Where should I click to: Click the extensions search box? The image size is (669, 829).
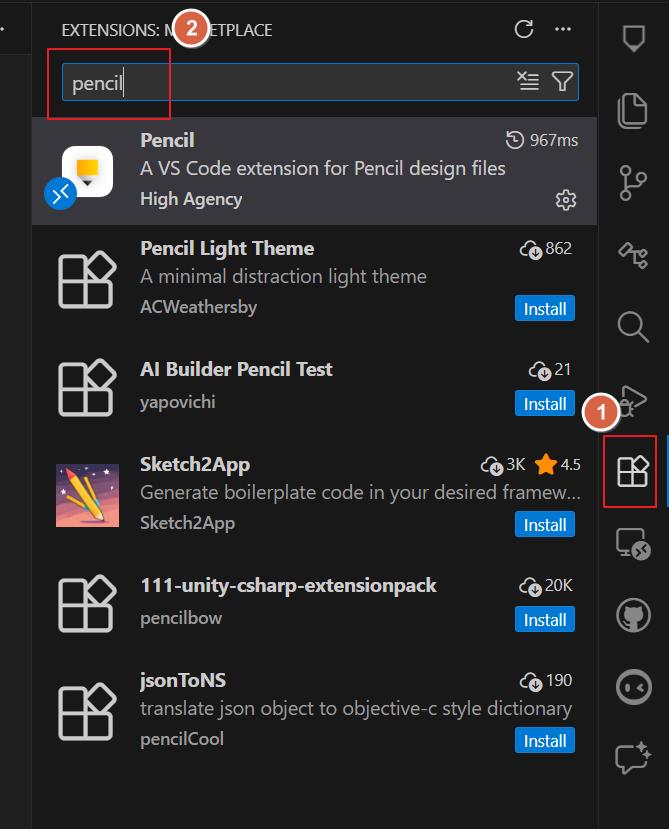(290, 82)
